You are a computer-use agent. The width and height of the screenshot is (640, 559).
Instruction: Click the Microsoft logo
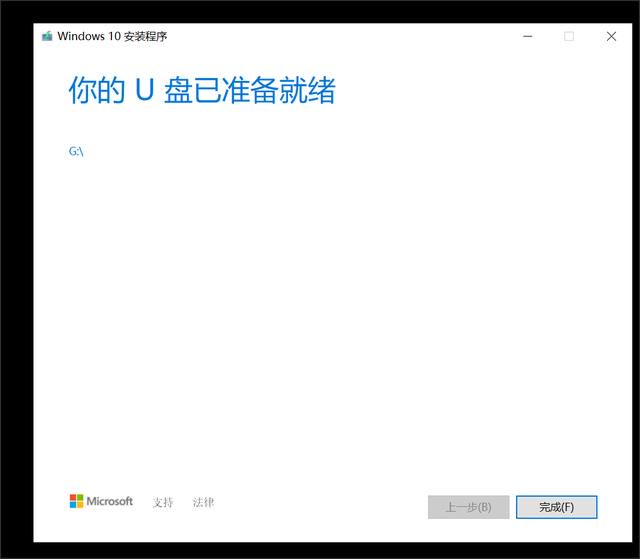click(101, 501)
